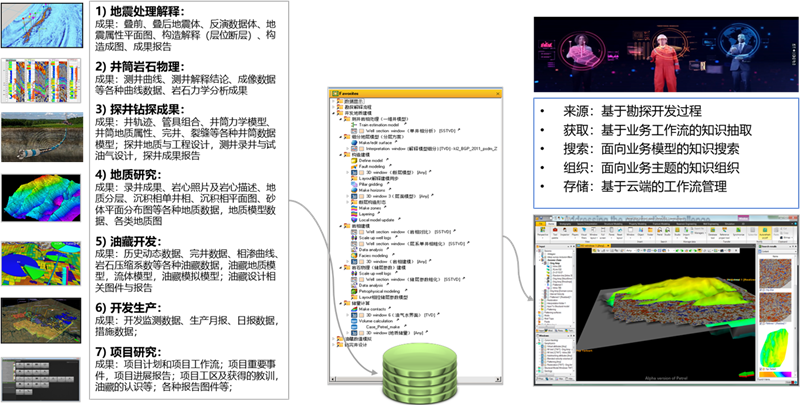The height and width of the screenshot is (405, 800).
Task: Click the seismic section thumbnail at top left
Action: point(43,27)
